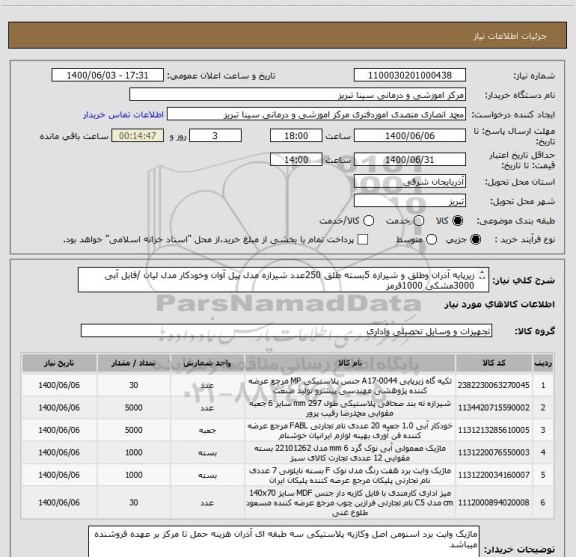This screenshot has height=557, width=576.
Task: Click quantity 1000 in row 5
Action: pos(134,475)
